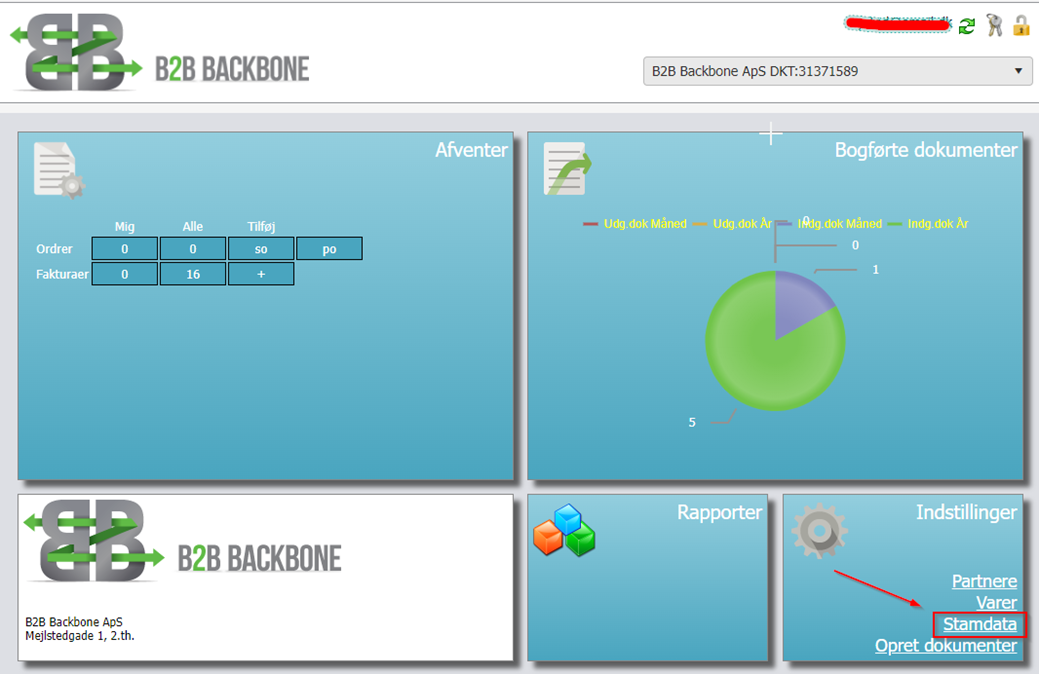Click the B2B Backbone logo in bottom card
The height and width of the screenshot is (674, 1039).
[183, 543]
